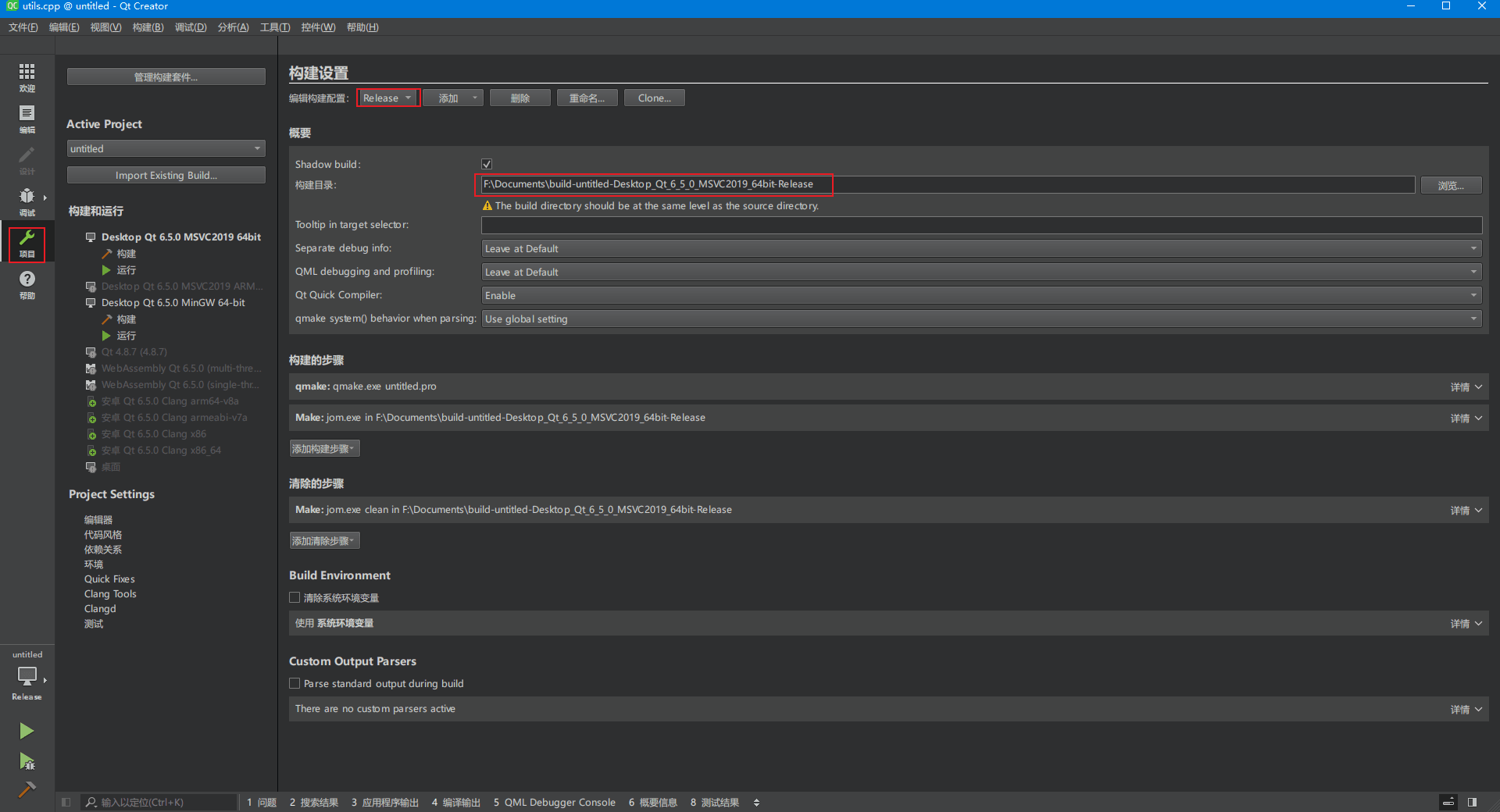
Task: Open the File menu
Action: pyautogui.click(x=23, y=27)
